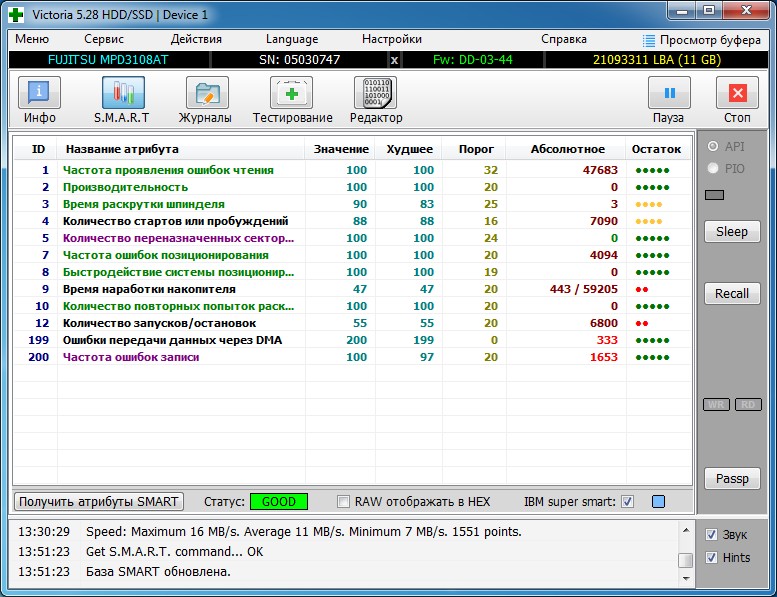Select row Быстродействие системы позиционир...

pyautogui.click(x=352, y=272)
